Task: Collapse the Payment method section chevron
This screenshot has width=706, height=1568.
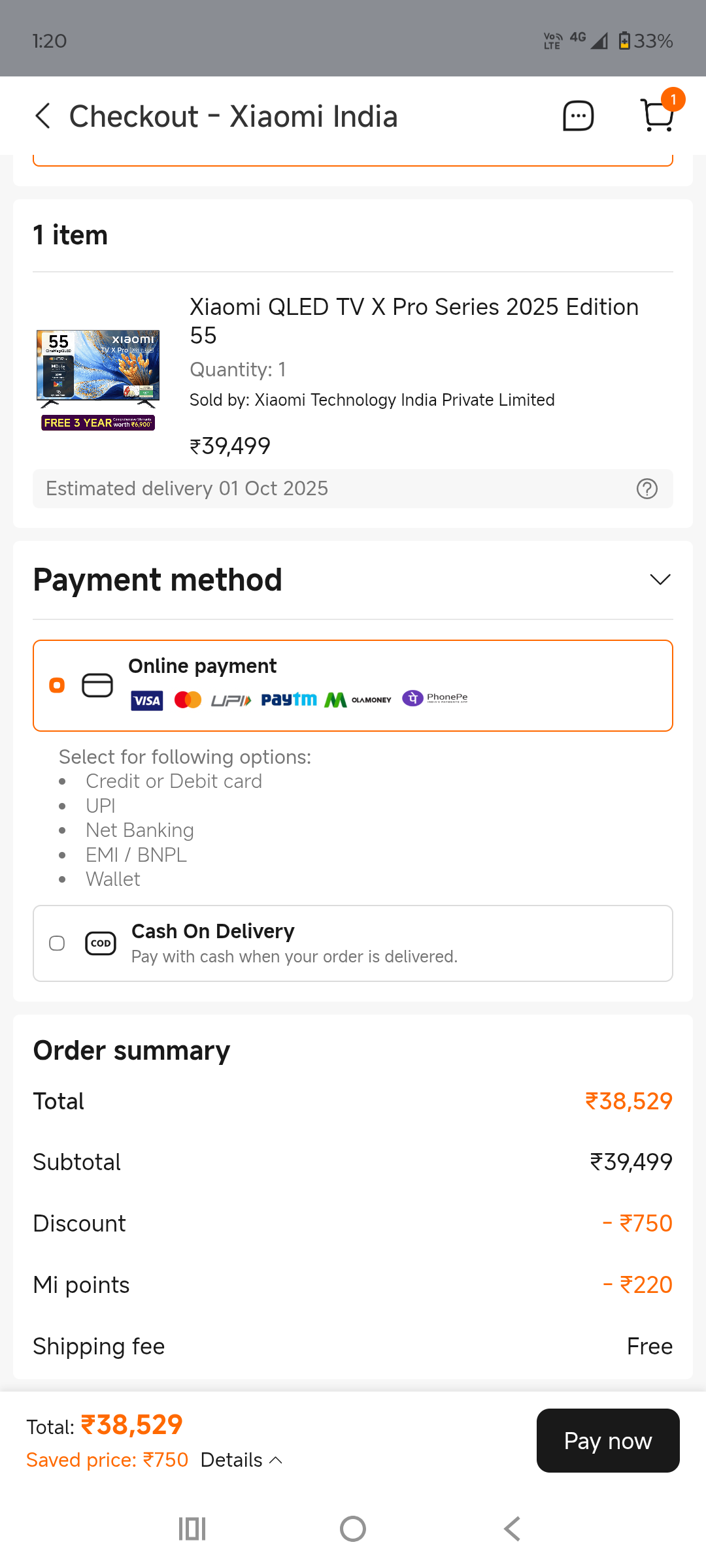Action: [660, 580]
